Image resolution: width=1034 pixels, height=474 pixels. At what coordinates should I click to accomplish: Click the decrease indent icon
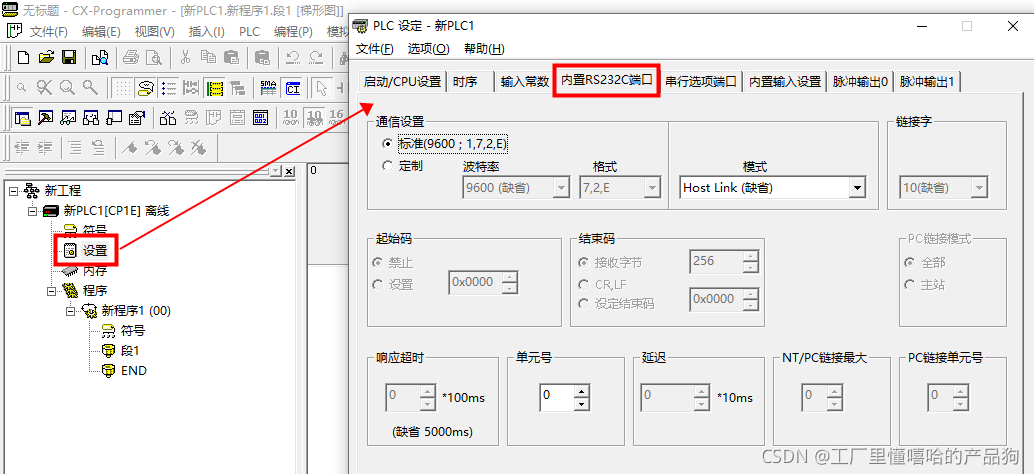22,148
